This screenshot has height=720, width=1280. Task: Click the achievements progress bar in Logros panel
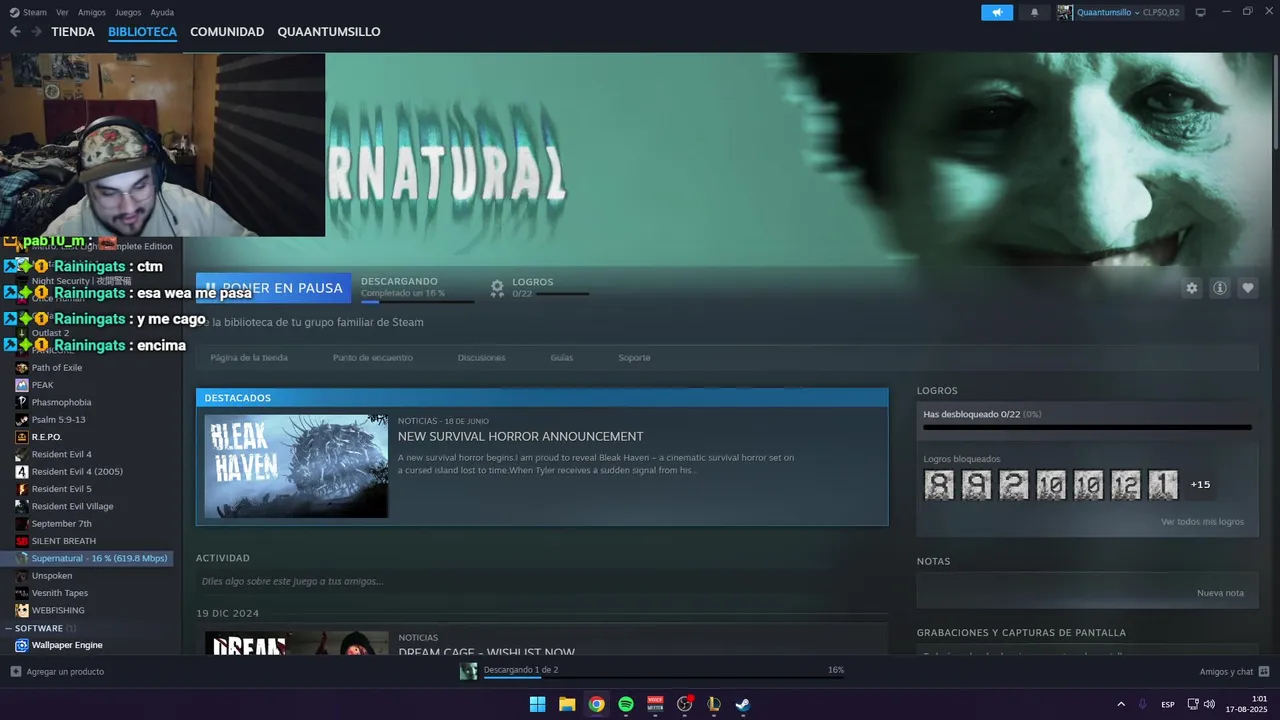[1087, 427]
